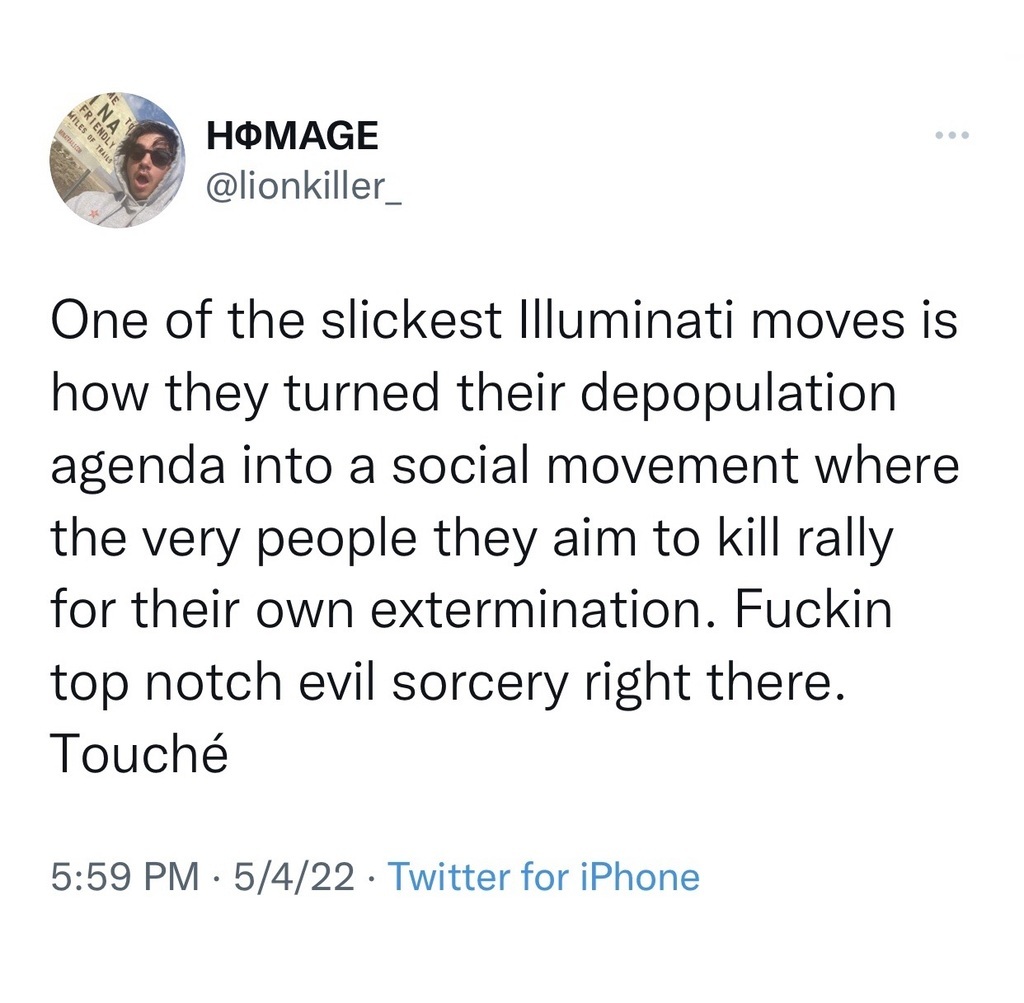Click the 5:59 PM timestamp
The image size is (1024, 1003).
(124, 877)
